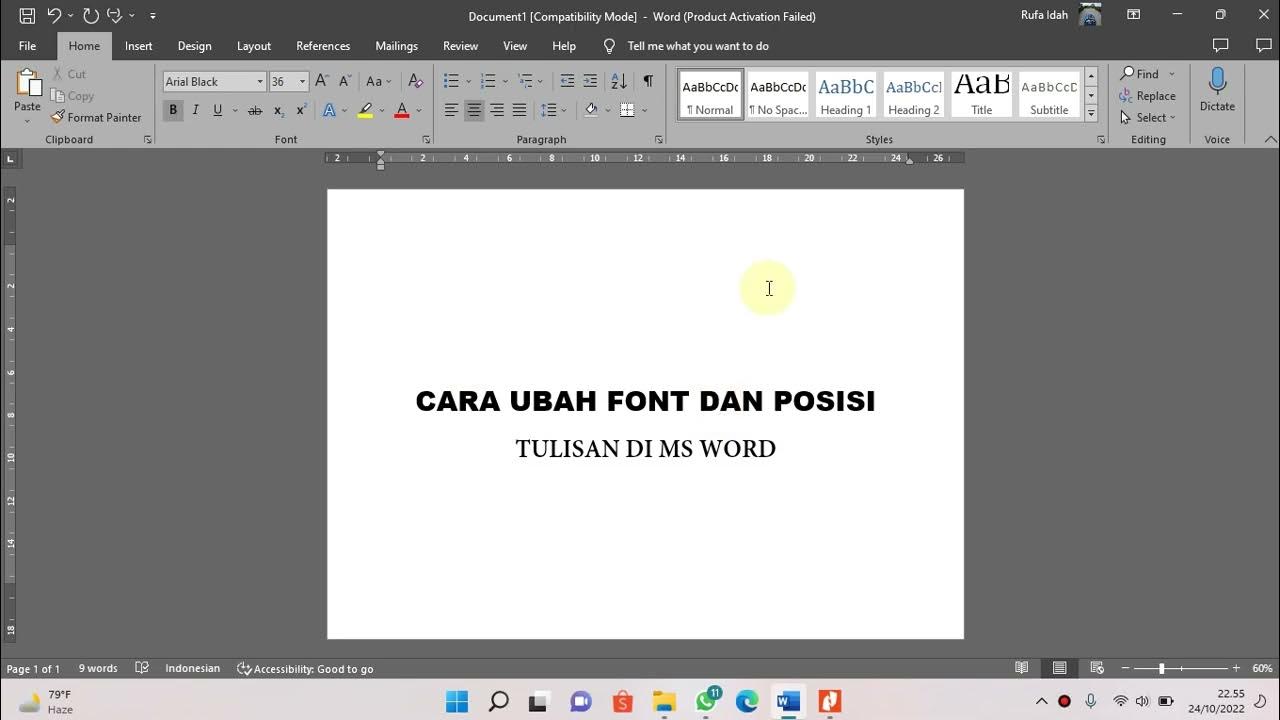Increase paragraph indent
This screenshot has width=1280, height=720.
pos(590,81)
